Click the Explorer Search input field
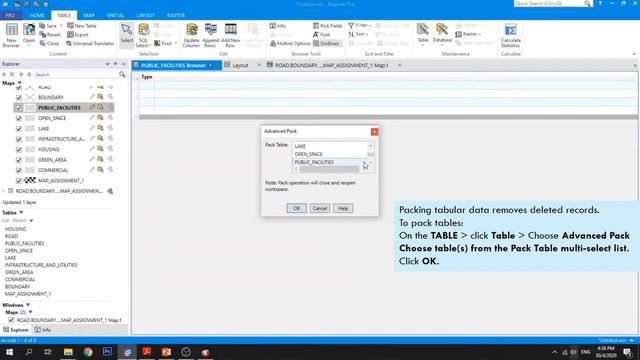640x360 pixels. [76, 74]
